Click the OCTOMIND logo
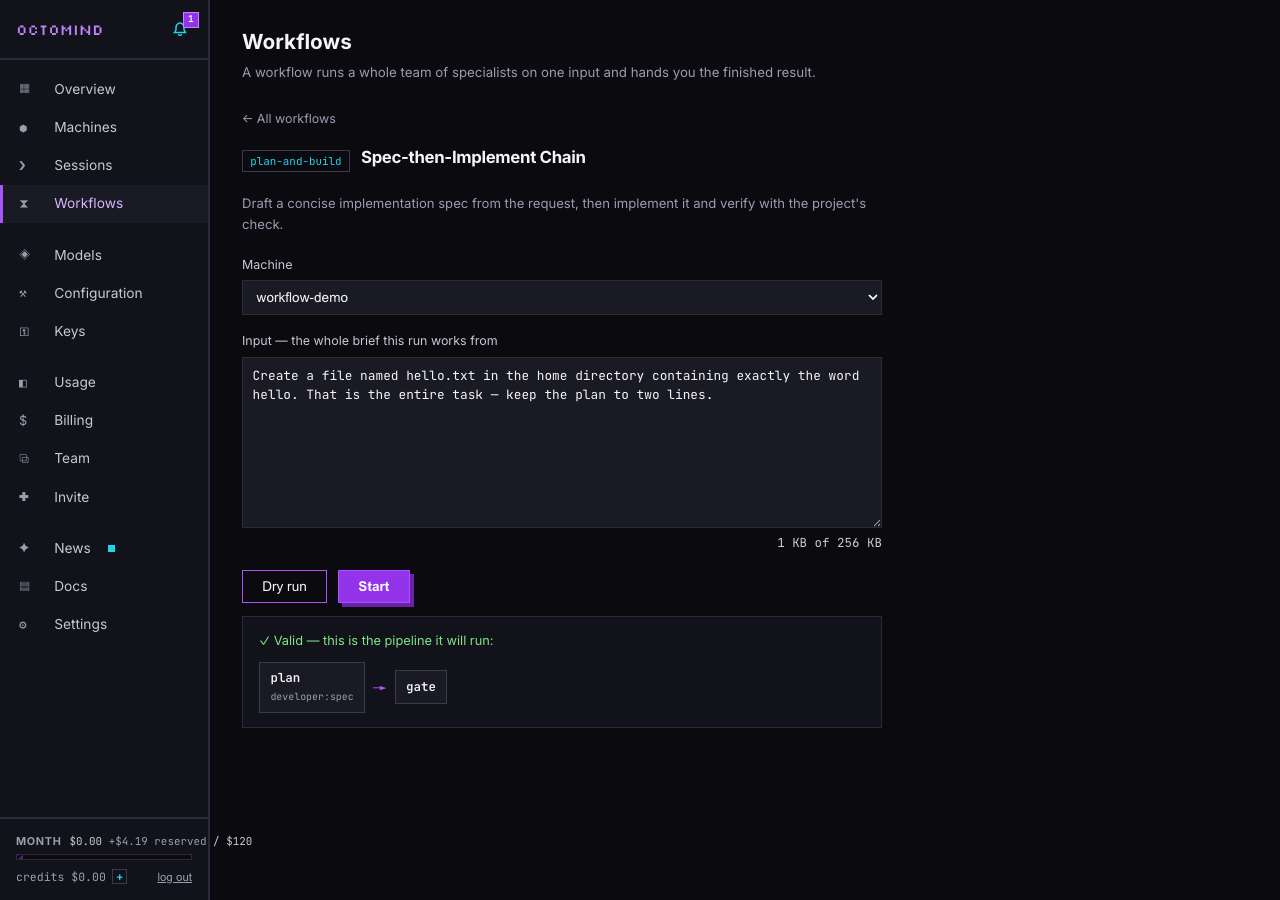 click(x=60, y=30)
